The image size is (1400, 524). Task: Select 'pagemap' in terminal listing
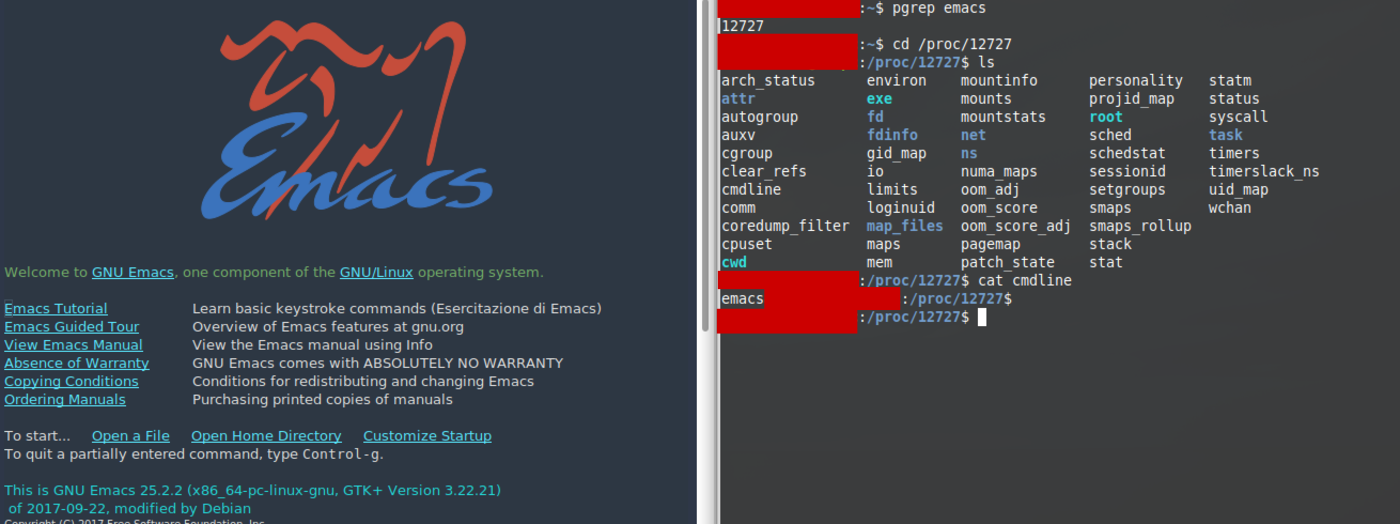(x=991, y=244)
